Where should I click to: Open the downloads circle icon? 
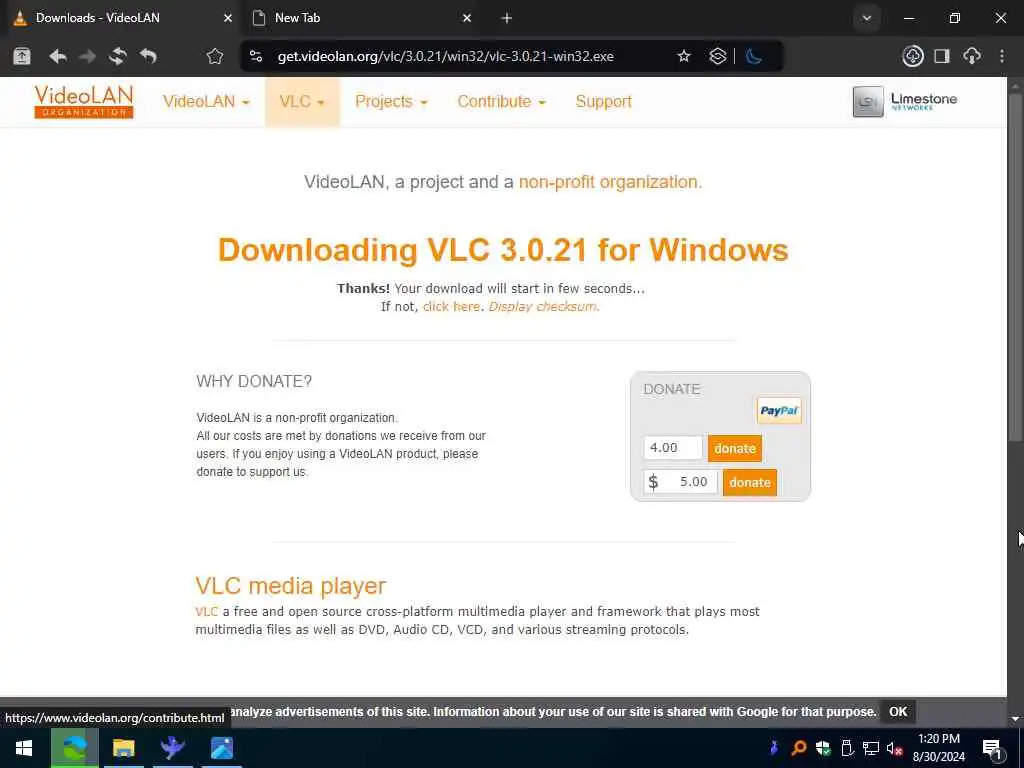pos(912,56)
